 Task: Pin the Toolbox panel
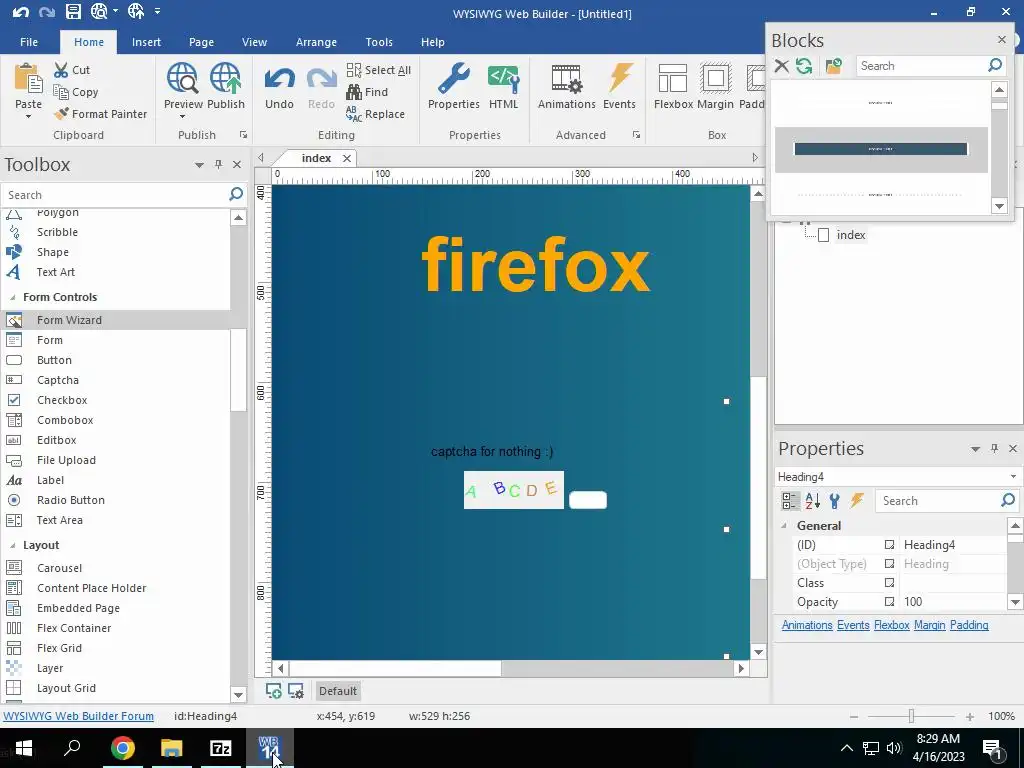pos(219,165)
